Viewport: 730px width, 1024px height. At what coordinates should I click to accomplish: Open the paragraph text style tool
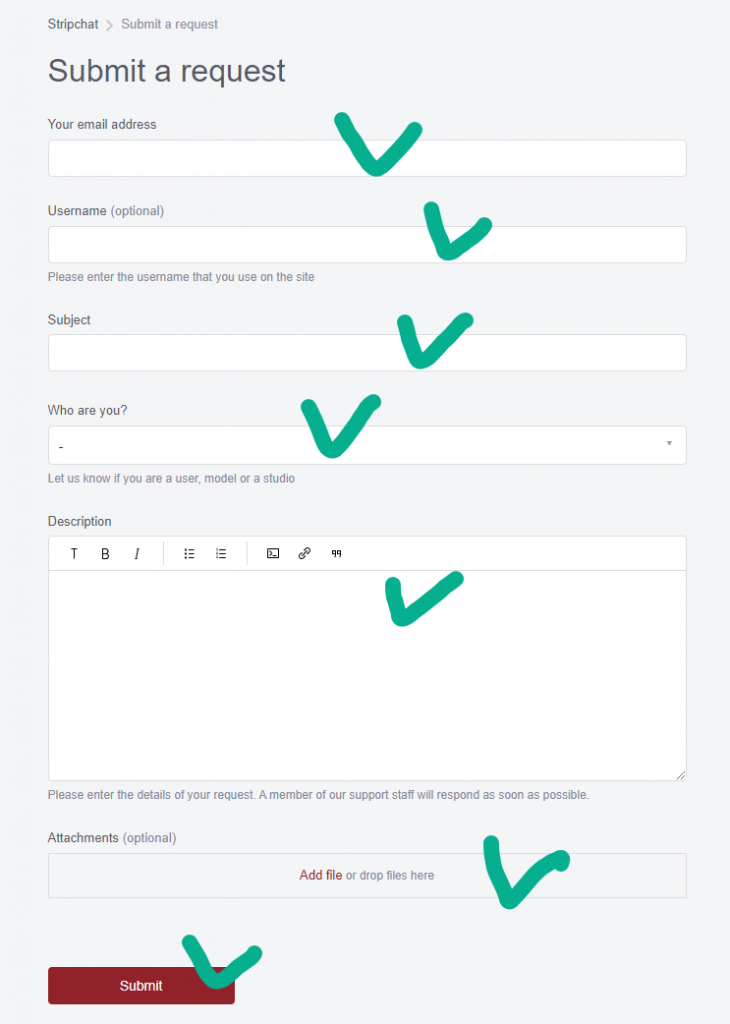tap(74, 554)
